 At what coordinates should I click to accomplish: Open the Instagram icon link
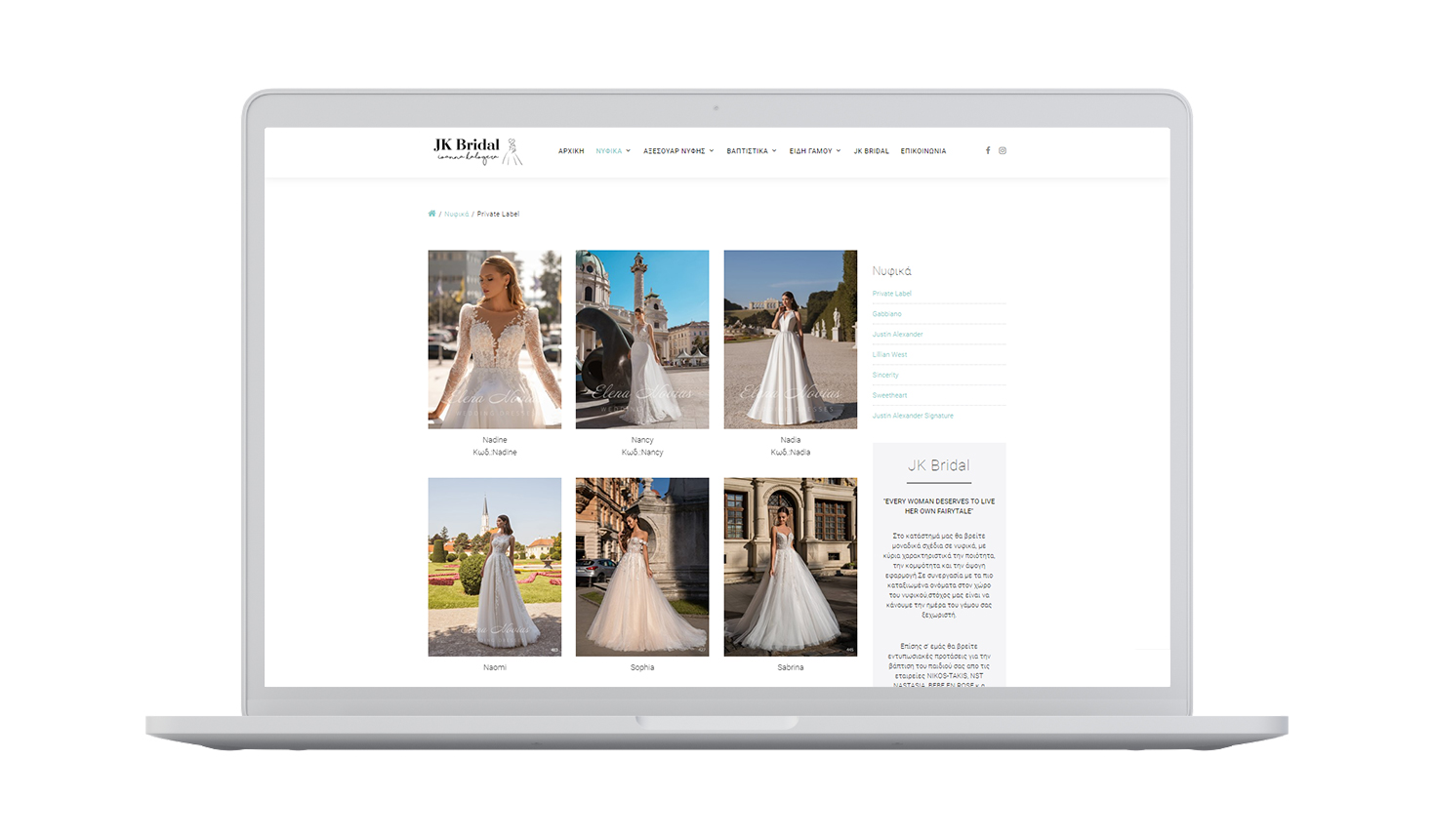coord(1003,151)
